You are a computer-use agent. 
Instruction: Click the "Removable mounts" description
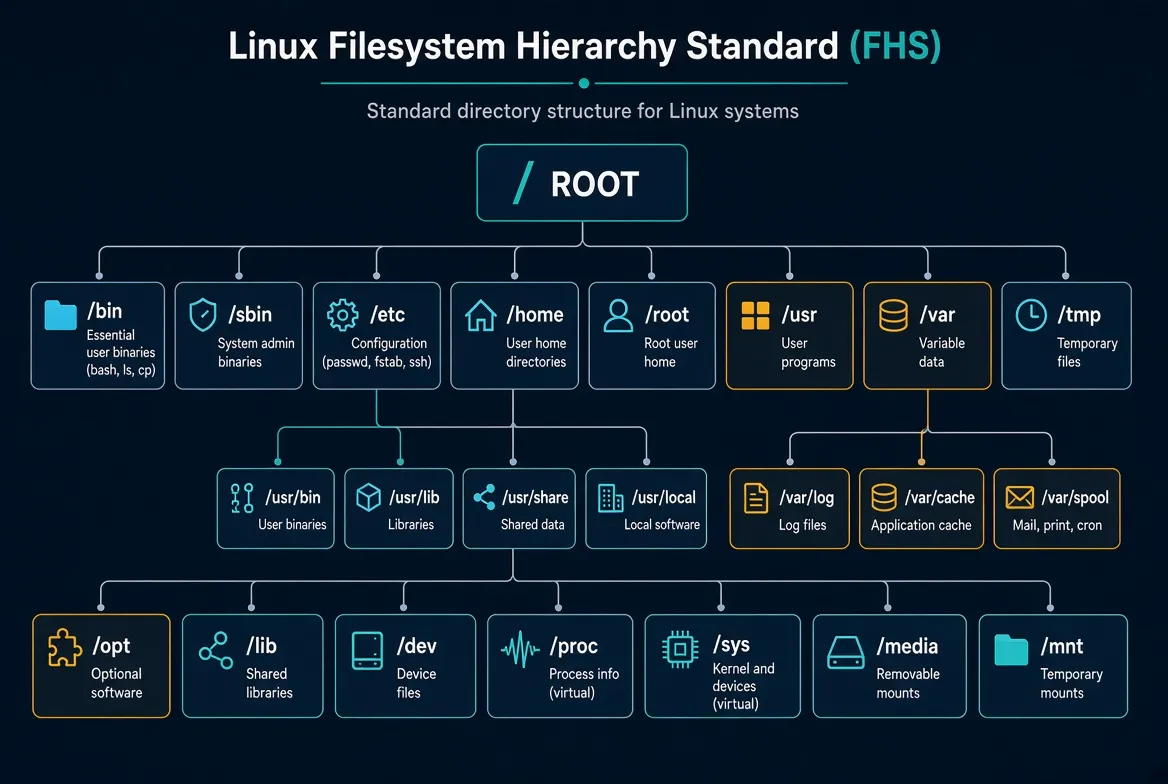[x=908, y=683]
